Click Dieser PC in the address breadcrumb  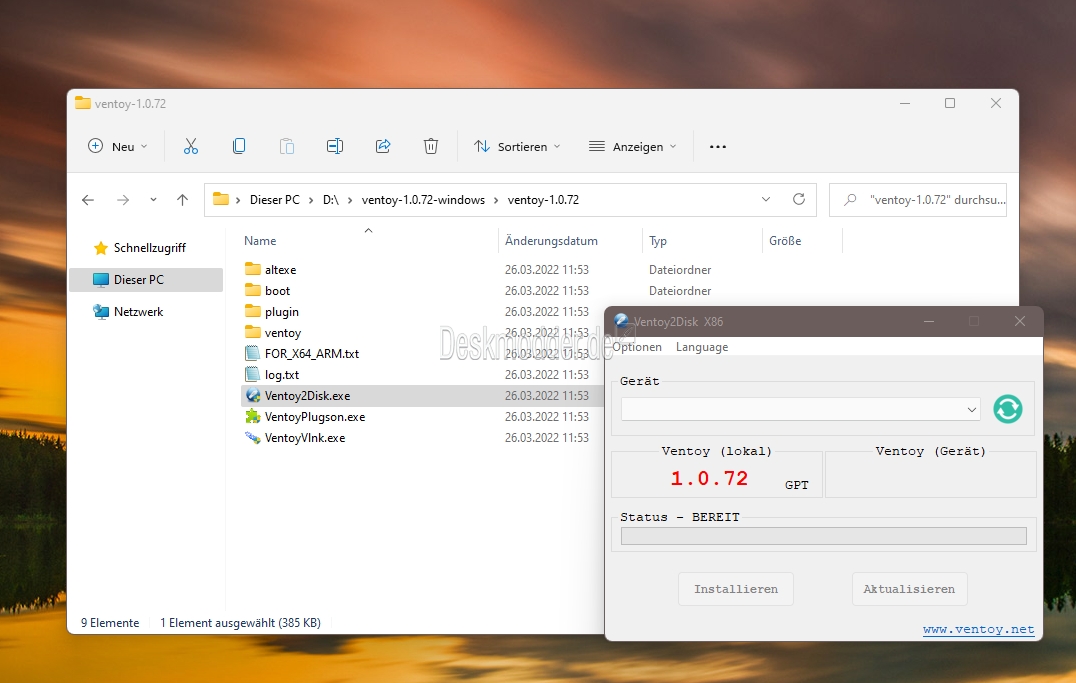pos(274,200)
